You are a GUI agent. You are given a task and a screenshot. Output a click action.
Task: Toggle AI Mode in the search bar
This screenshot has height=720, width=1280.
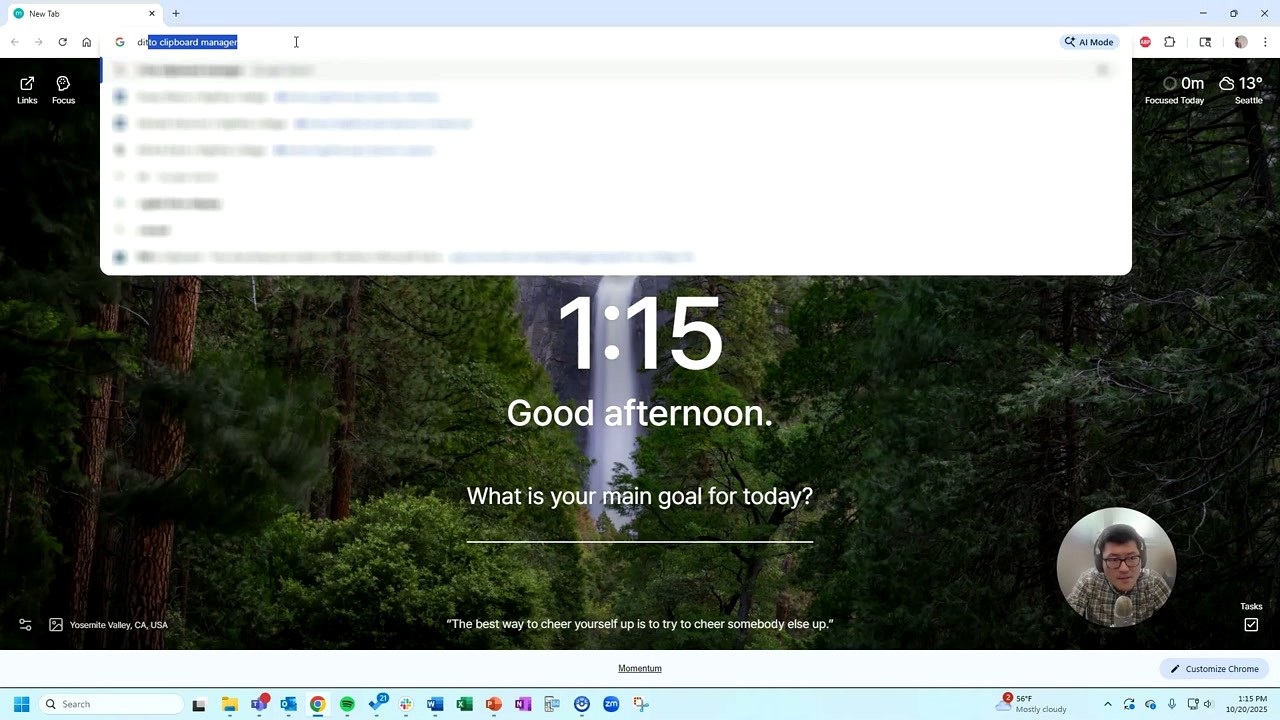click(1088, 42)
